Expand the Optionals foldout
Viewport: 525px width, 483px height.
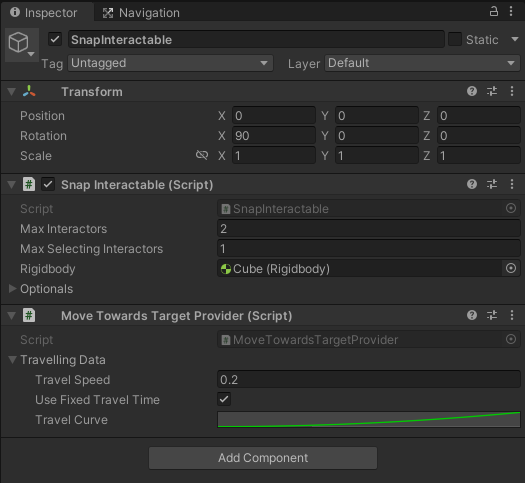12,289
